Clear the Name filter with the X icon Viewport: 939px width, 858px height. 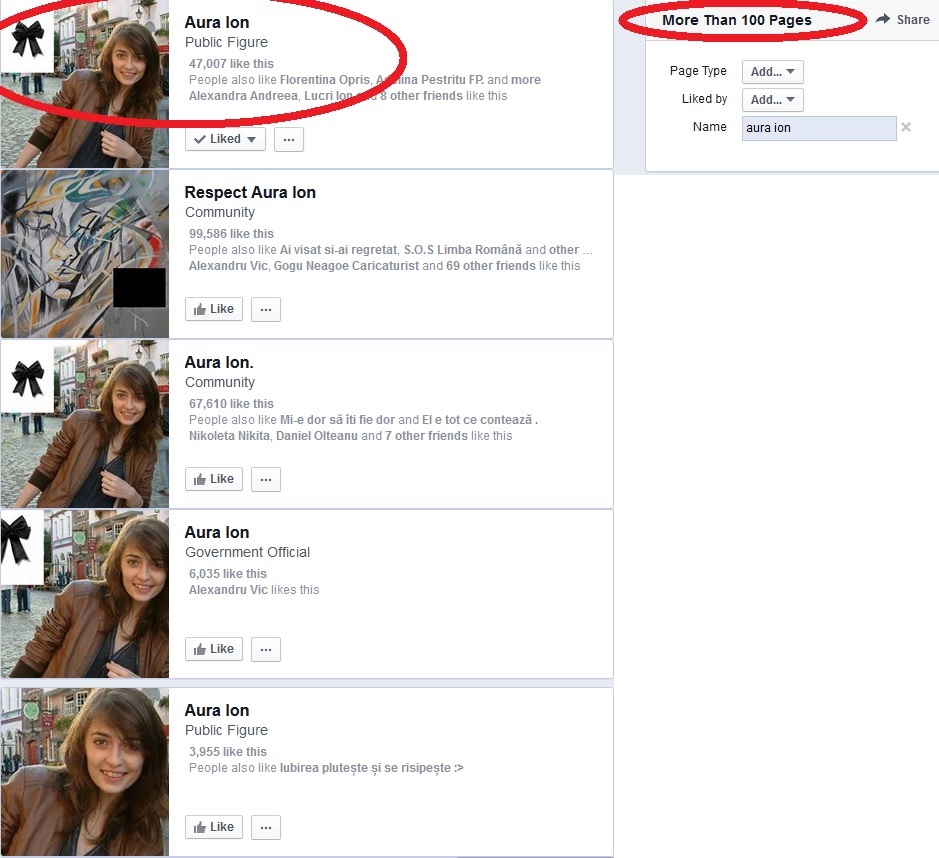(906, 127)
